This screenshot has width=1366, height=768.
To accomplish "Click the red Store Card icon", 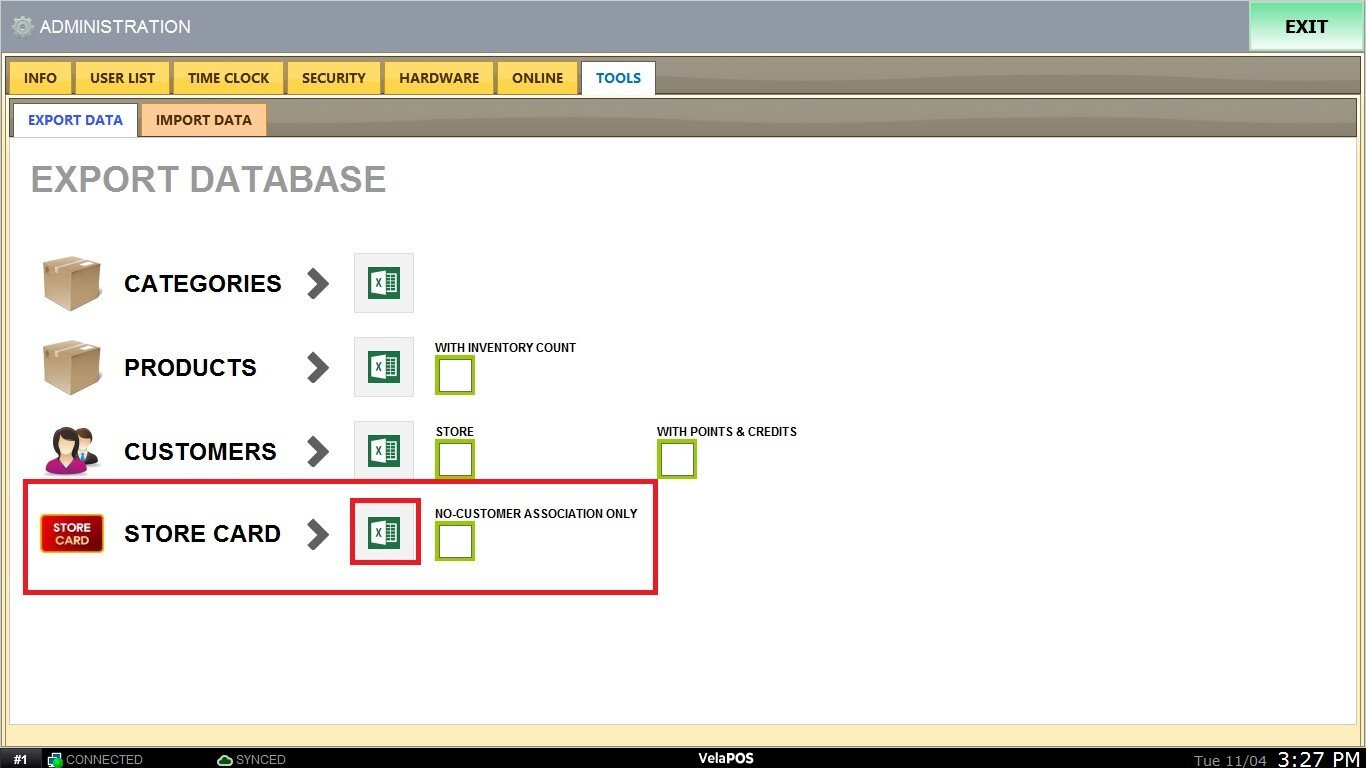I will 72,534.
